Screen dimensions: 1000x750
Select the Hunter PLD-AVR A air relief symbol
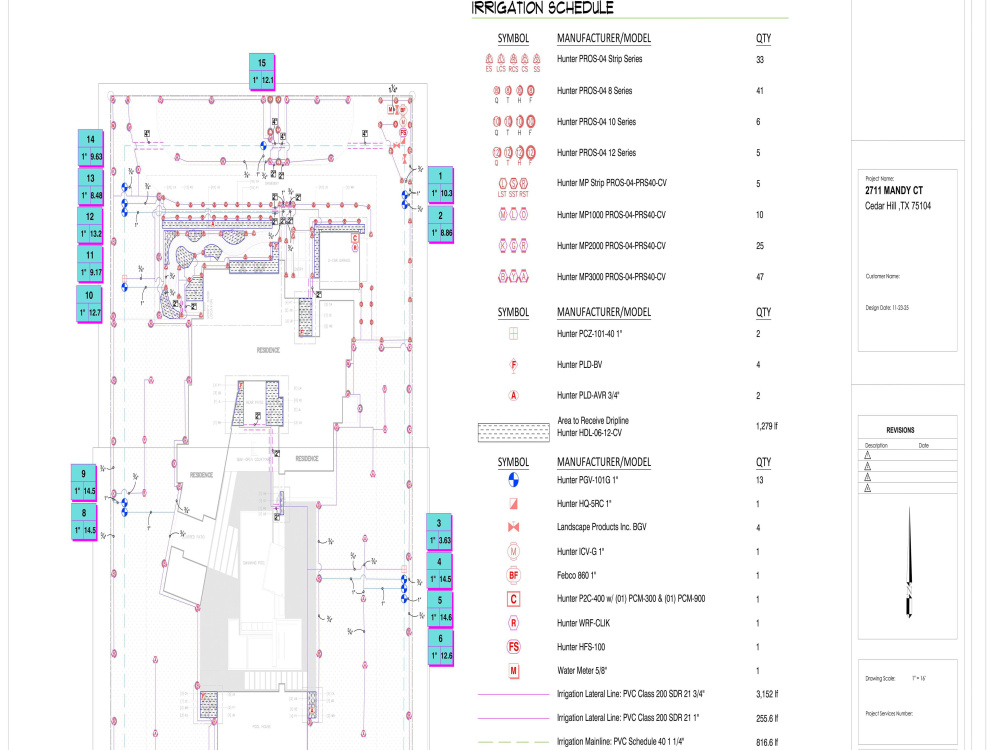pyautogui.click(x=513, y=395)
